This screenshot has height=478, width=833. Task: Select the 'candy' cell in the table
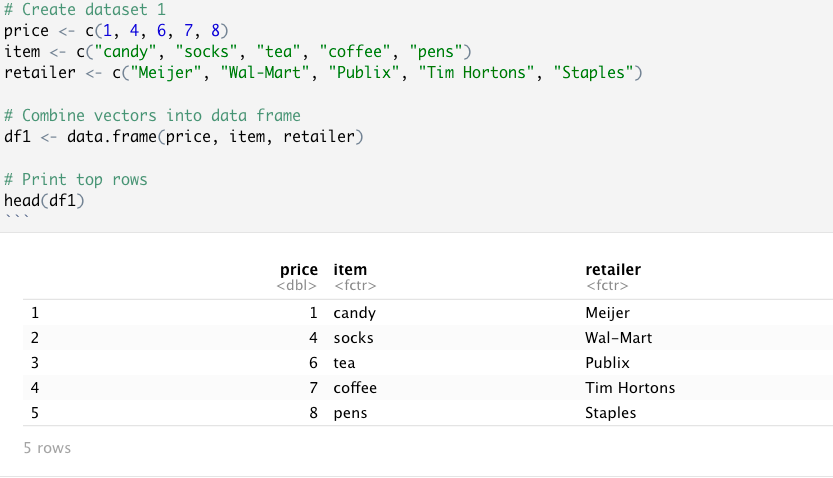(x=354, y=313)
